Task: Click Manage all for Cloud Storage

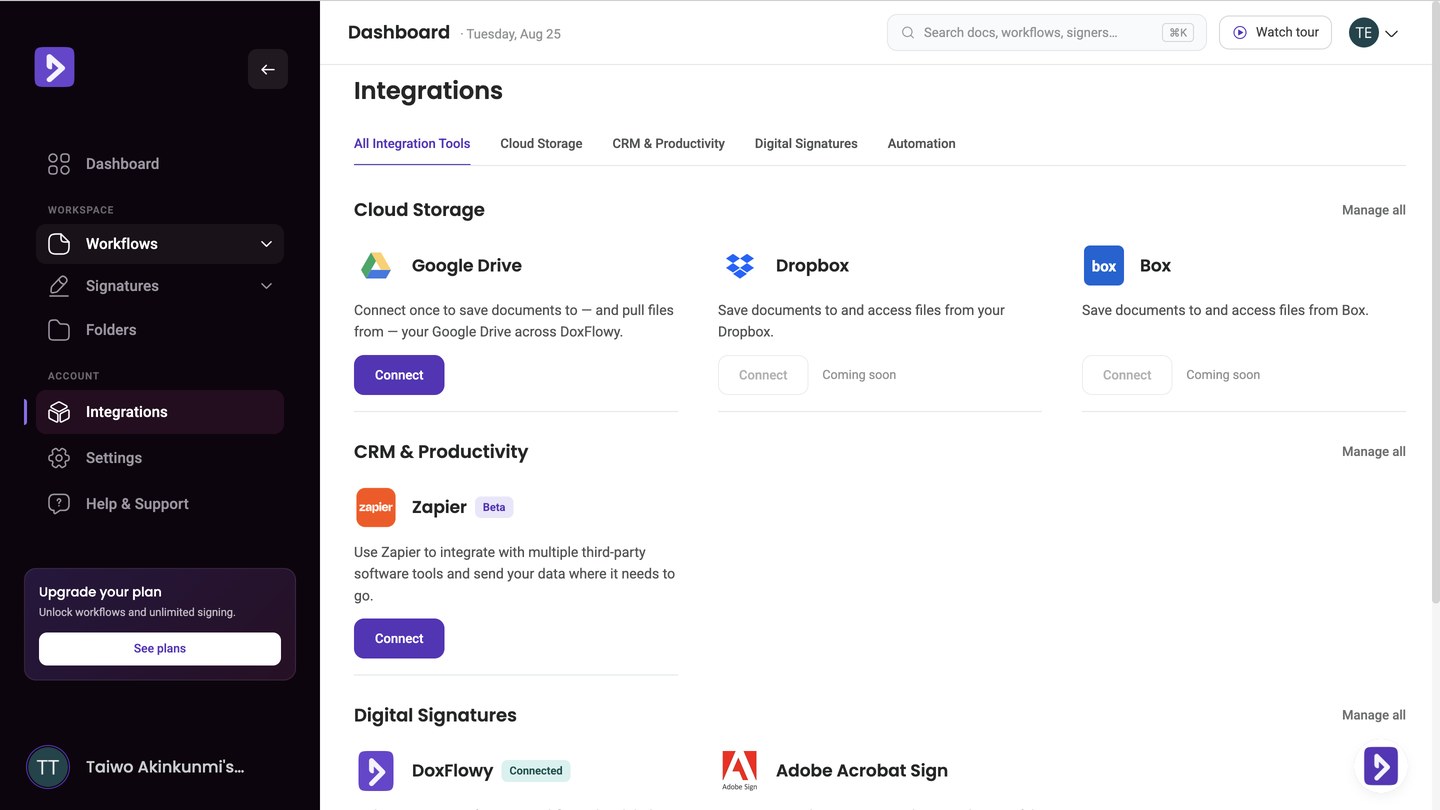Action: (1373, 210)
